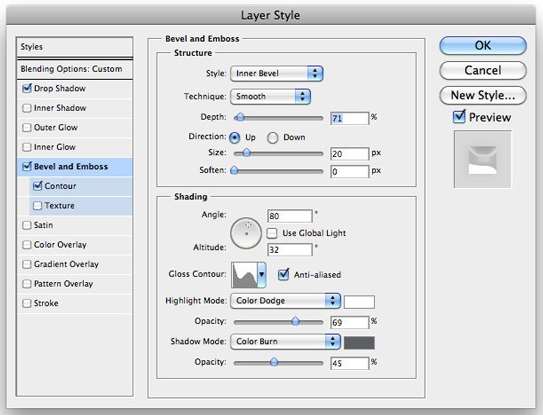Enable the Texture checkbox

point(37,205)
